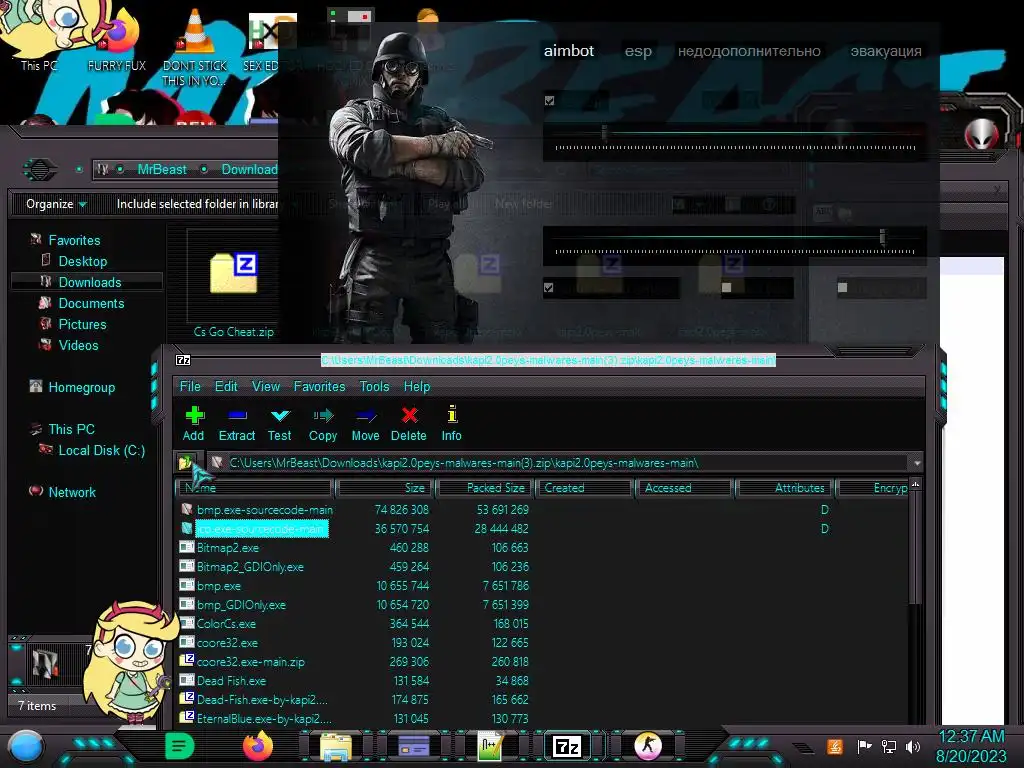
Task: Click the Copy toolbar icon
Action: tap(323, 424)
